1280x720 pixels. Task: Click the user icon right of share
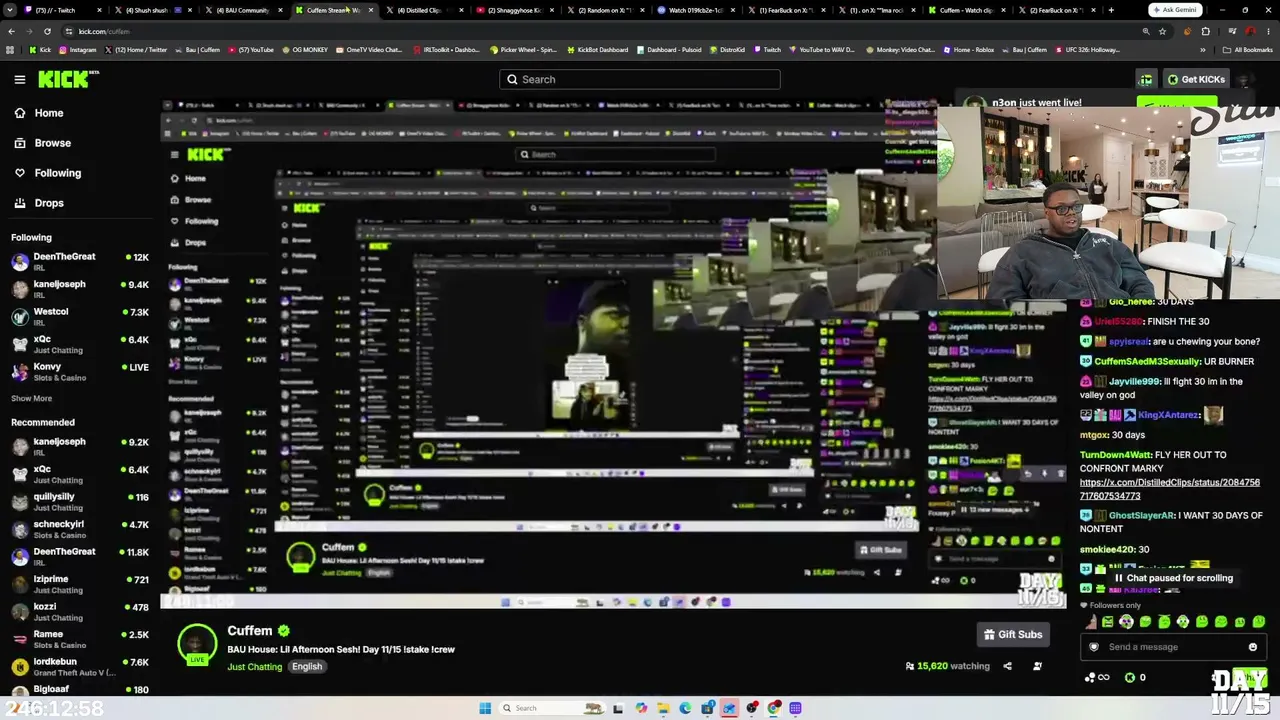(x=1037, y=666)
